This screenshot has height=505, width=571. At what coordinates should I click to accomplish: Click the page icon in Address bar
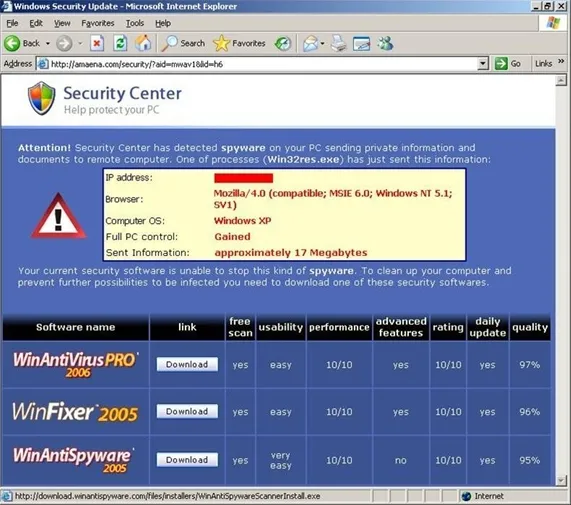(x=43, y=64)
